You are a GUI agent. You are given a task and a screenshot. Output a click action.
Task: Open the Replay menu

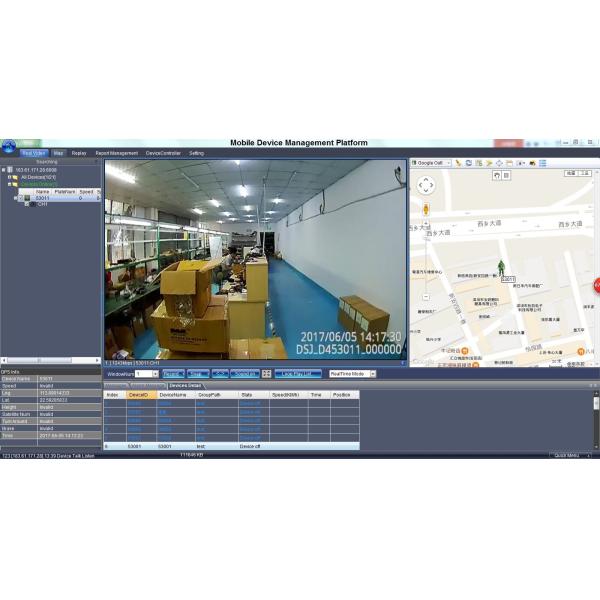pos(79,153)
